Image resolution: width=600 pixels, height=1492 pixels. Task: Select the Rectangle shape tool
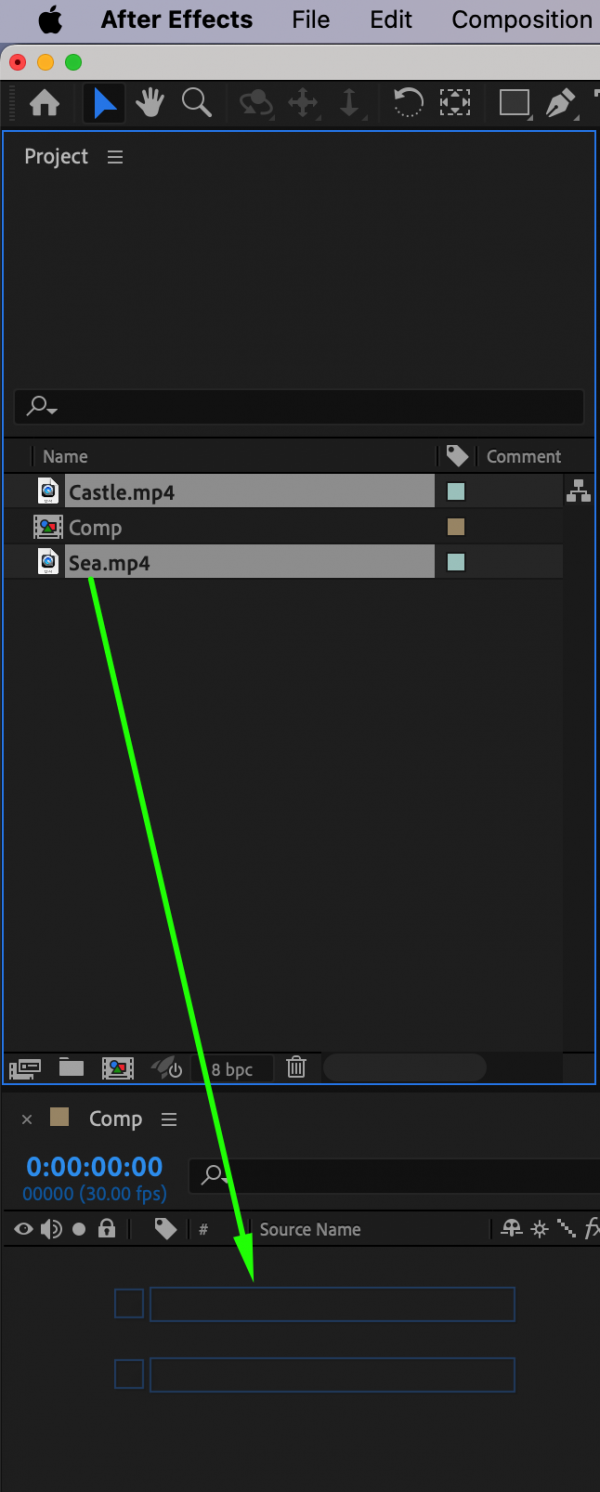point(514,103)
